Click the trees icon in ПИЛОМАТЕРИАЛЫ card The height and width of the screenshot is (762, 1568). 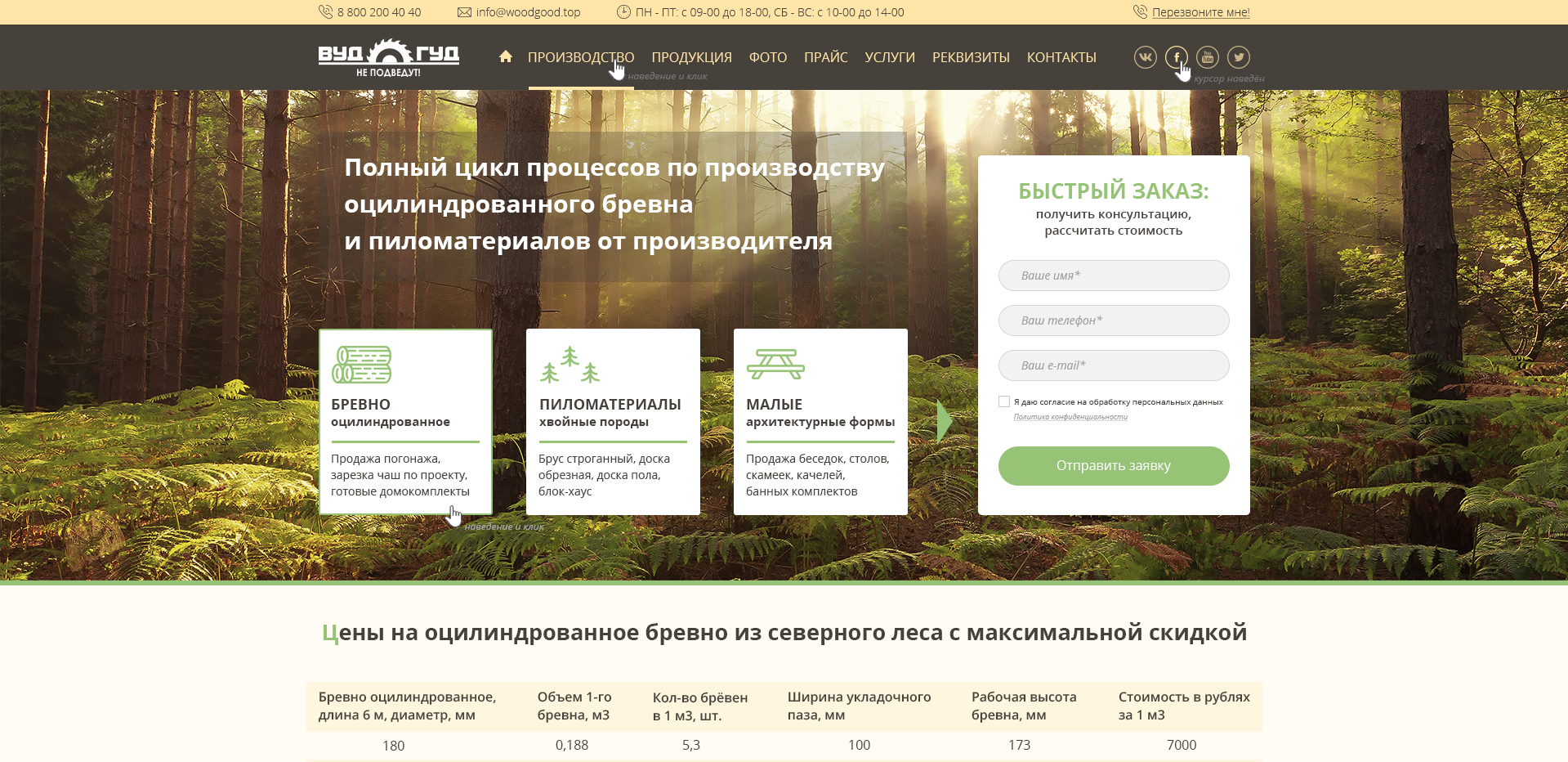coord(570,365)
